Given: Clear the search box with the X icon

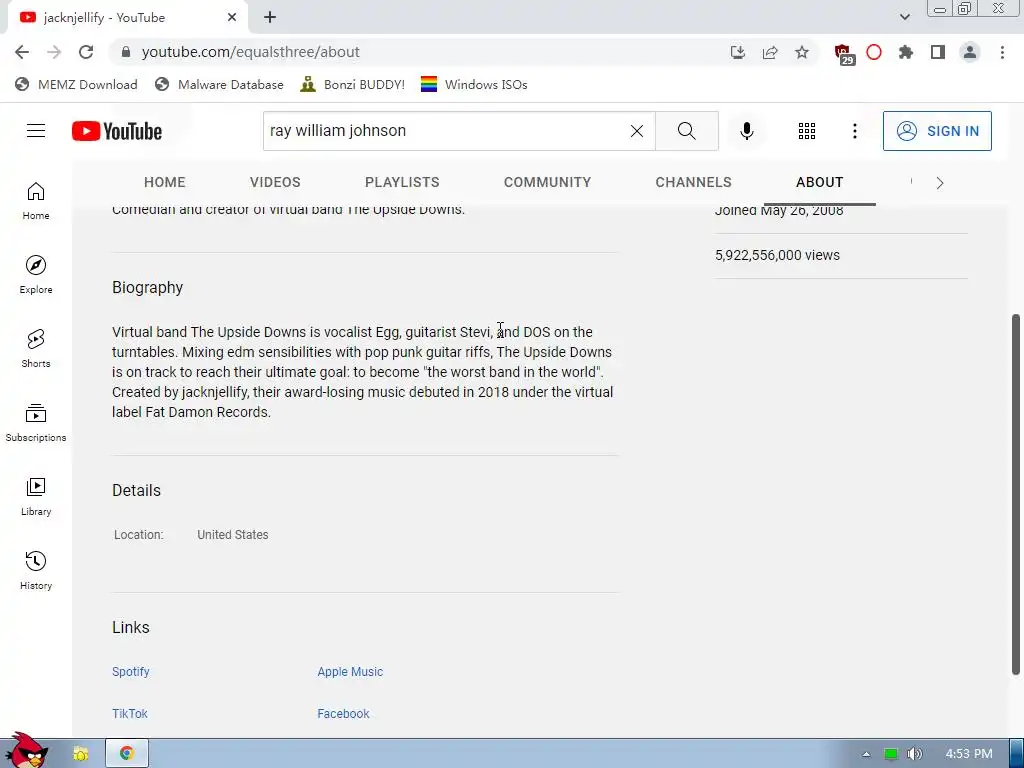Looking at the screenshot, I should 637,131.
